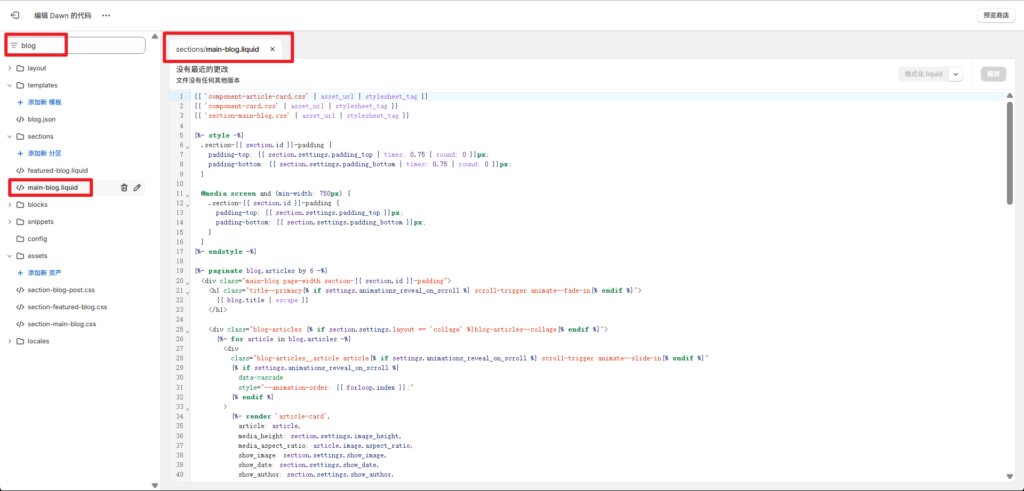Select the templates folder icon
1024x491 pixels.
[x=20, y=85]
